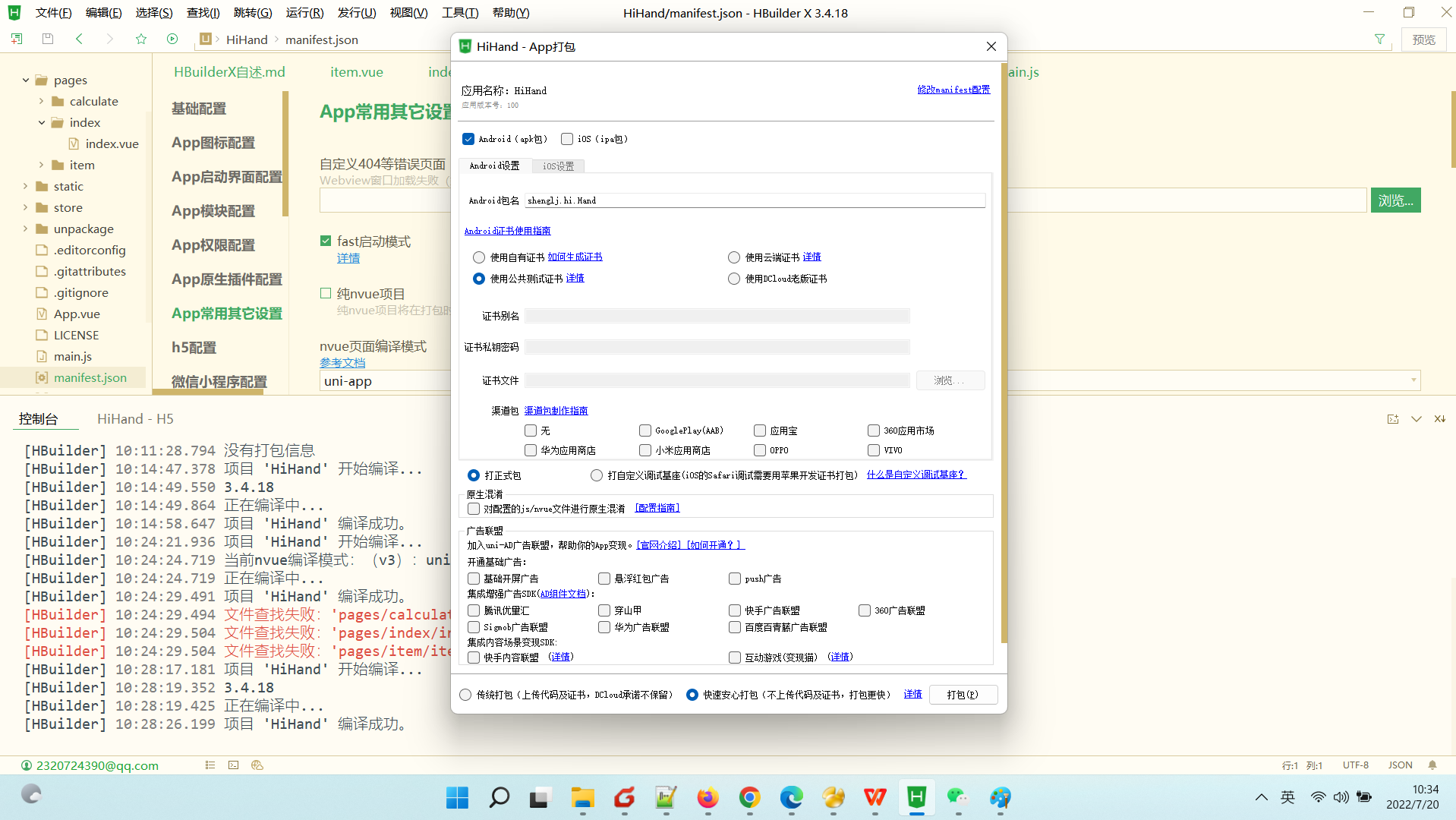Screen dimensions: 1456x820
Task: Switch to HiHand - H5 console tab
Action: [135, 419]
